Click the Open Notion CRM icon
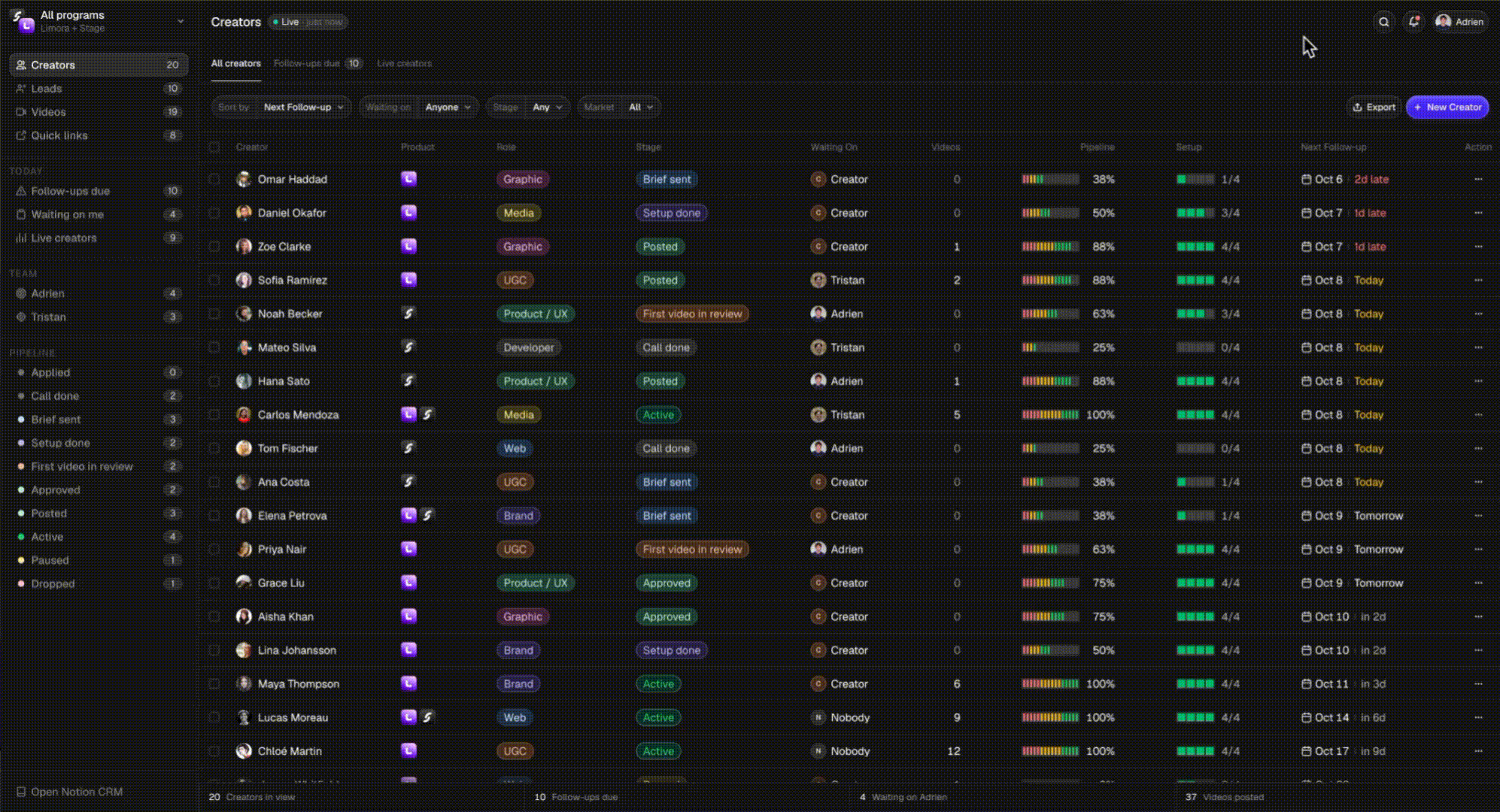This screenshot has height=812, width=1500. [21, 792]
